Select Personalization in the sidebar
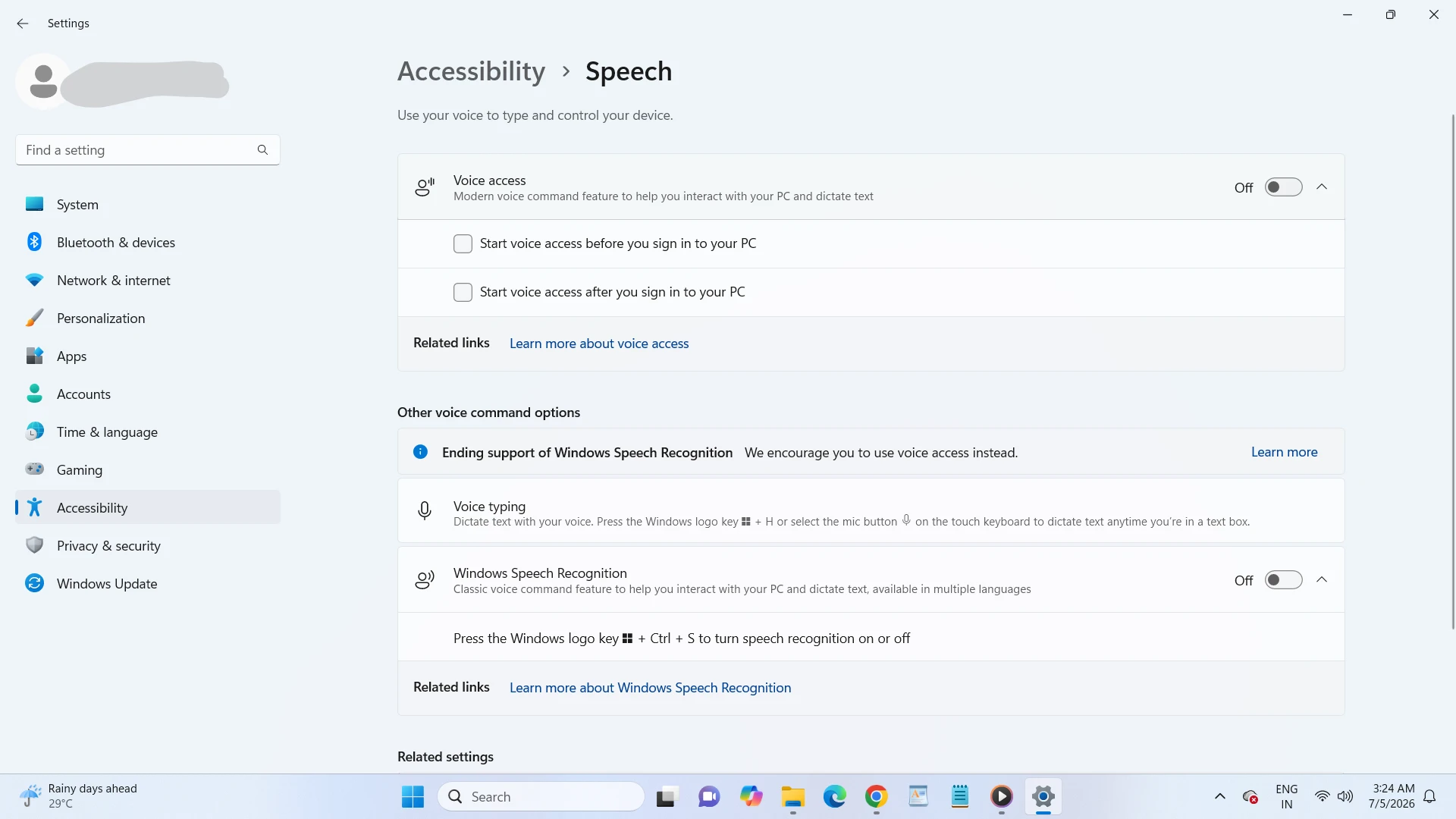This screenshot has width=1456, height=819. [x=148, y=318]
